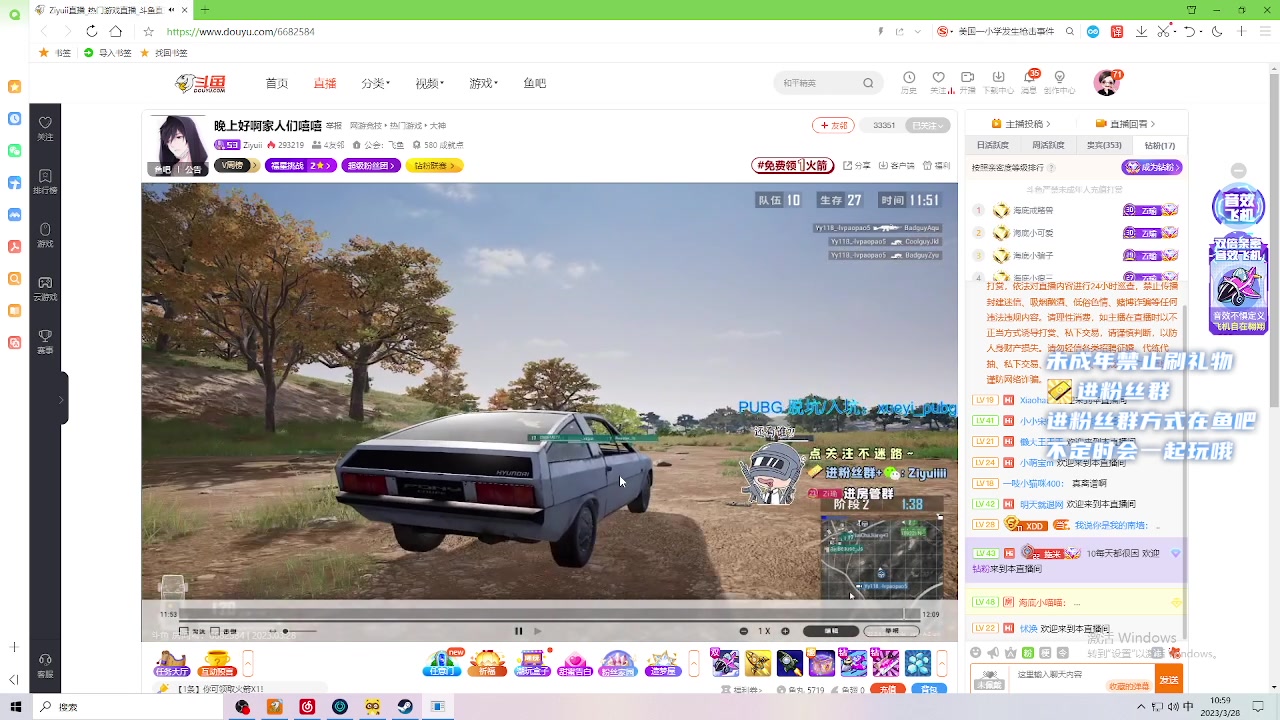Click the site search input field
The width and height of the screenshot is (1280, 720).
point(818,83)
